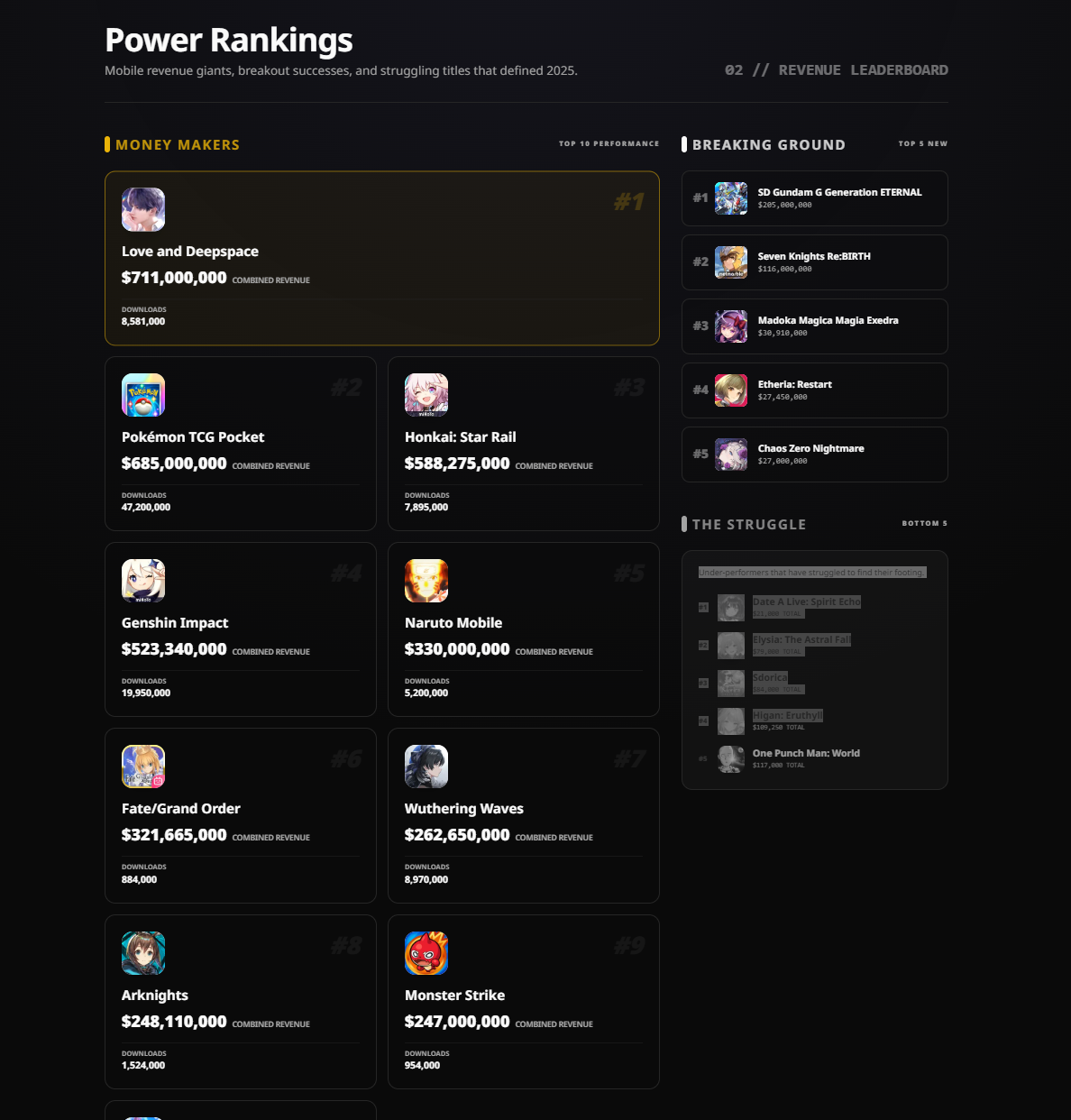The image size is (1071, 1120).
Task: Click the Seven Knights Re:BIRTH icon
Action: pyautogui.click(x=731, y=262)
